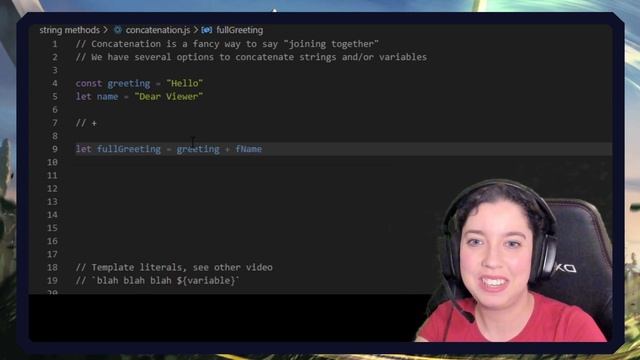
Task: Click the concatenation.js file gear icon
Action: click(x=118, y=30)
